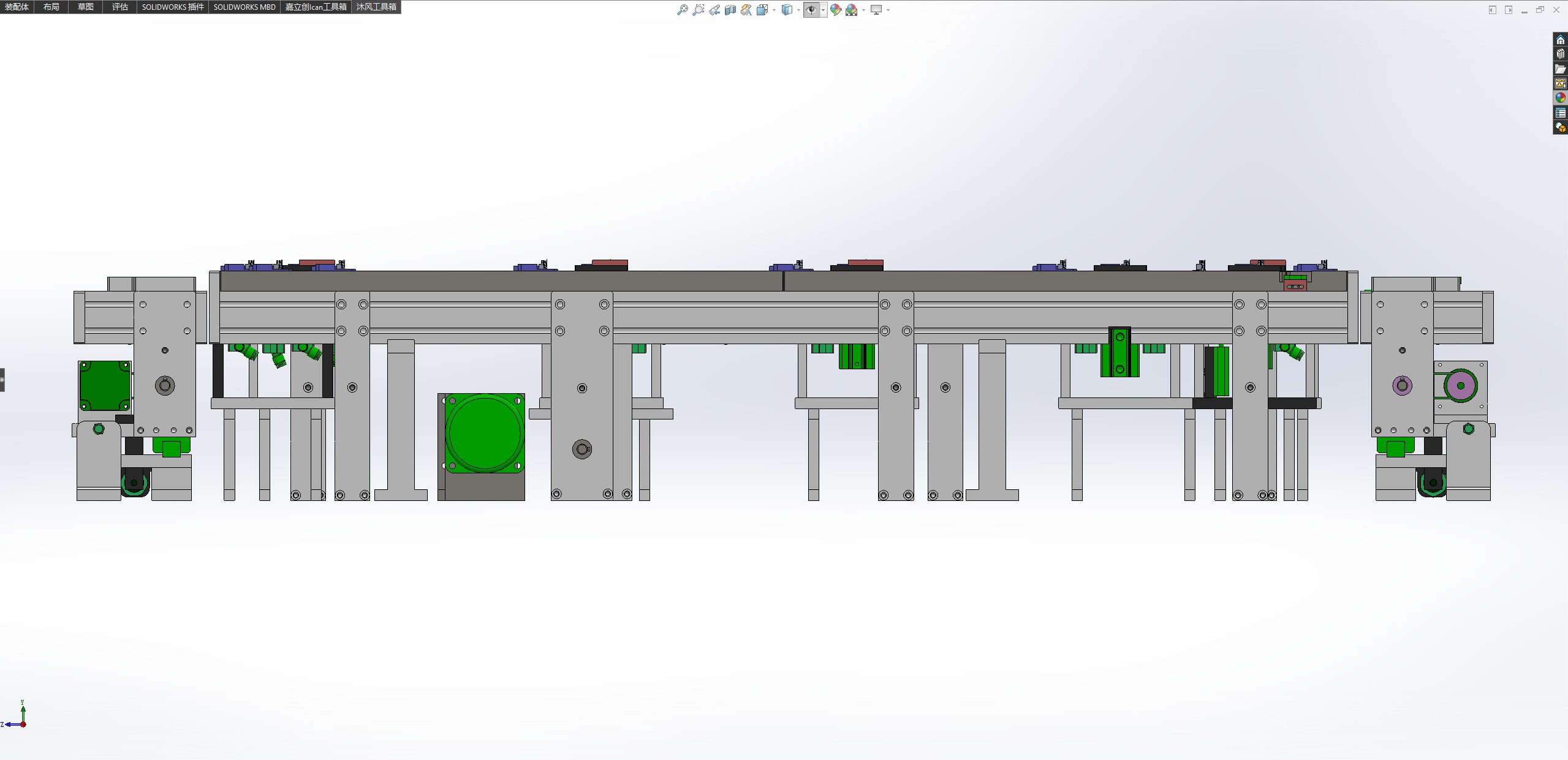Open the SOLIDWORKS MBD tab
The width and height of the screenshot is (1568, 760).
(x=244, y=7)
